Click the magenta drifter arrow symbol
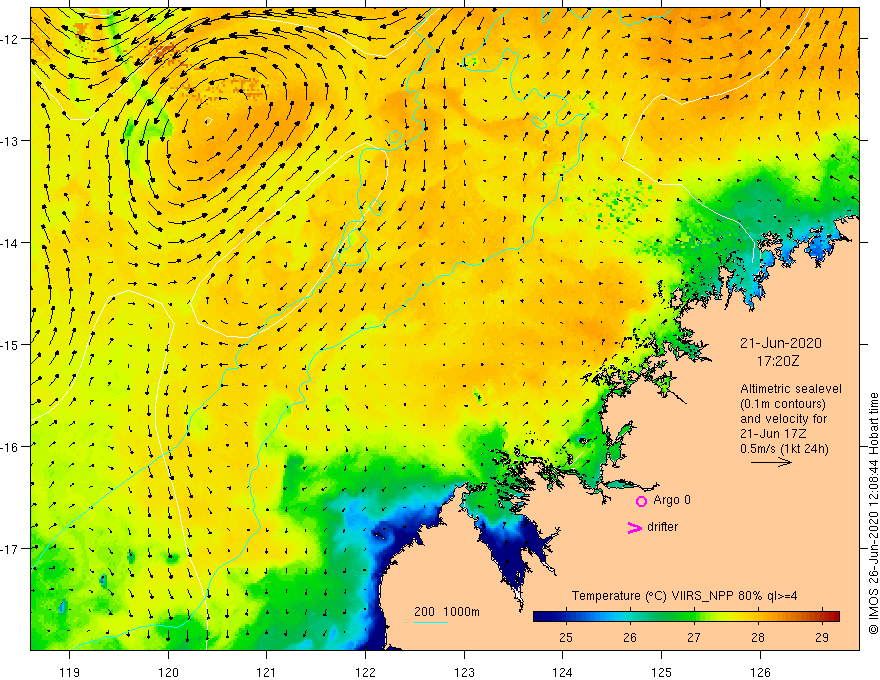The height and width of the screenshot is (680, 880). [635, 527]
